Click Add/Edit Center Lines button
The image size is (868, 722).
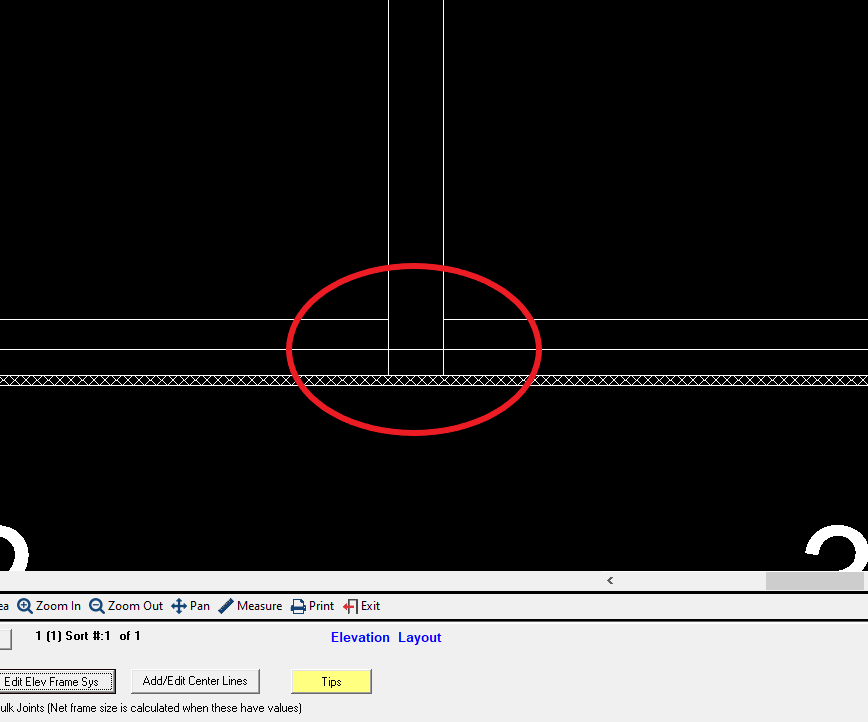[195, 681]
